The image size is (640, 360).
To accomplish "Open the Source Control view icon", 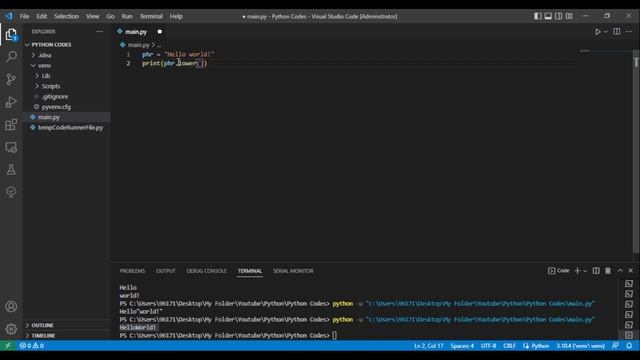I will (11, 79).
